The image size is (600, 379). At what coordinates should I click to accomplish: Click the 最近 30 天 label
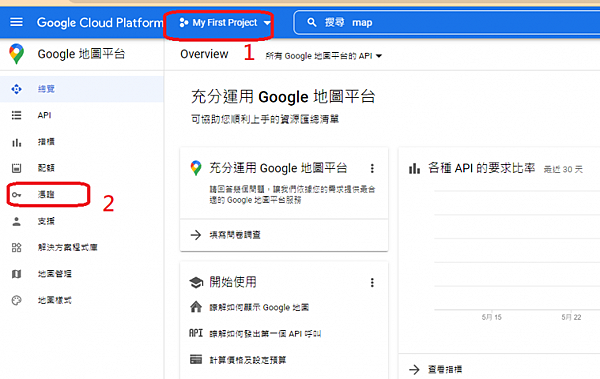(x=563, y=169)
